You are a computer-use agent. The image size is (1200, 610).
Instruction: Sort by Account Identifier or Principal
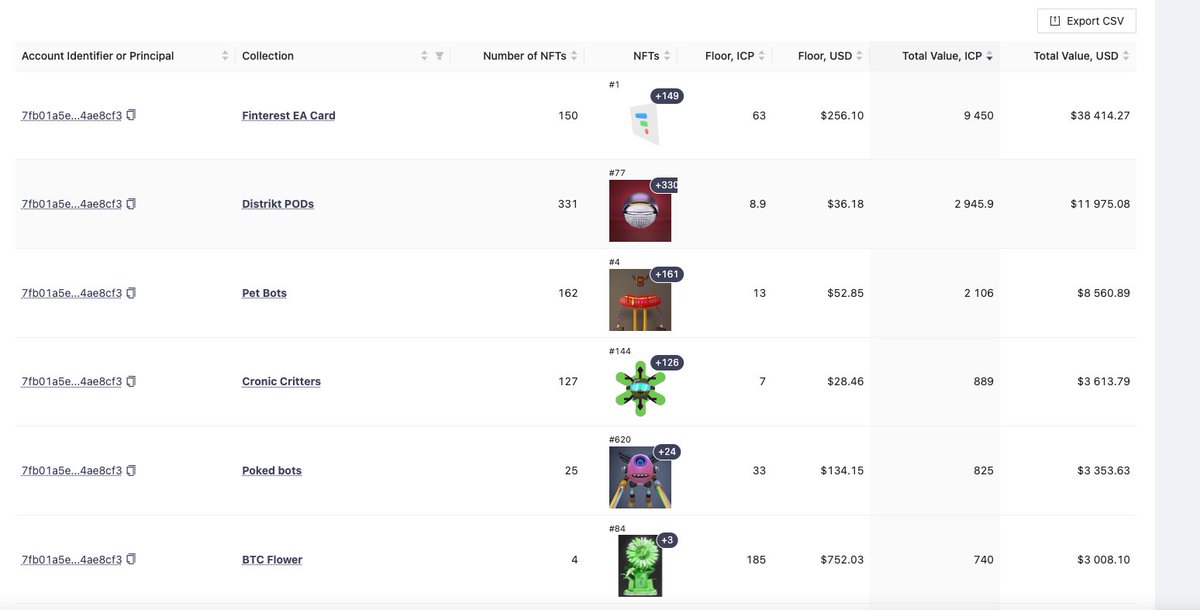click(x=225, y=56)
